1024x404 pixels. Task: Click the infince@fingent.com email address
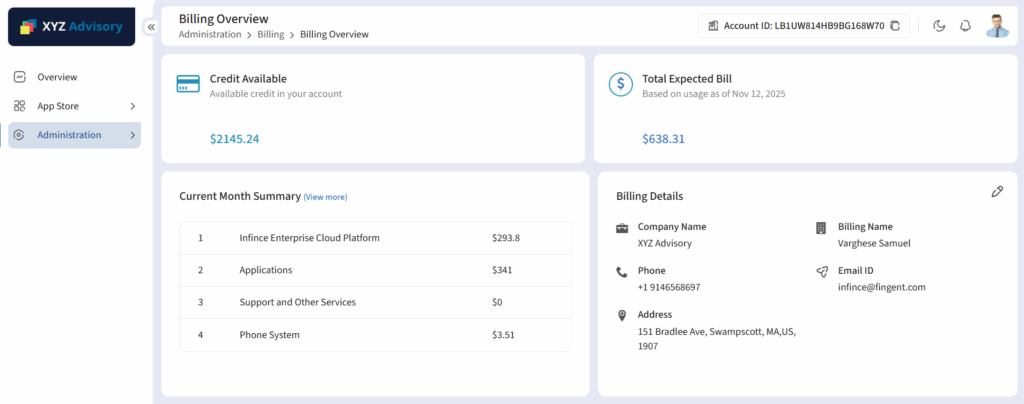881,287
